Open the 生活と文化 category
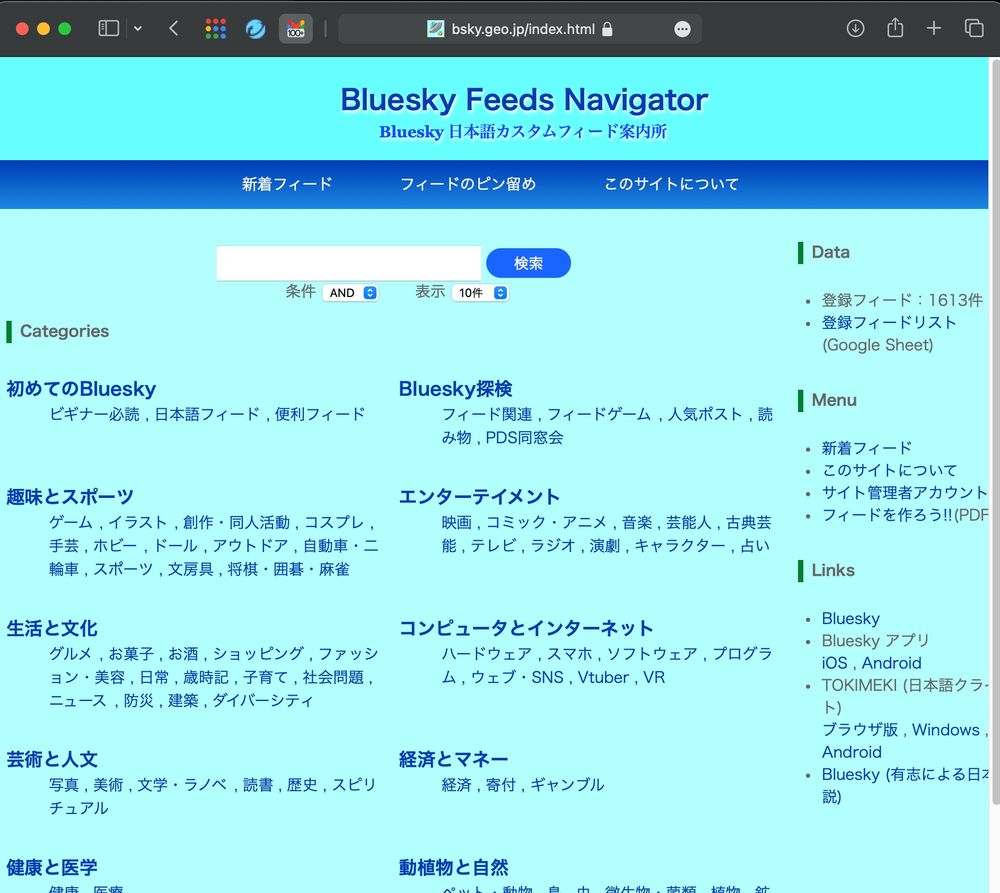Image resolution: width=1000 pixels, height=893 pixels. tap(52, 629)
